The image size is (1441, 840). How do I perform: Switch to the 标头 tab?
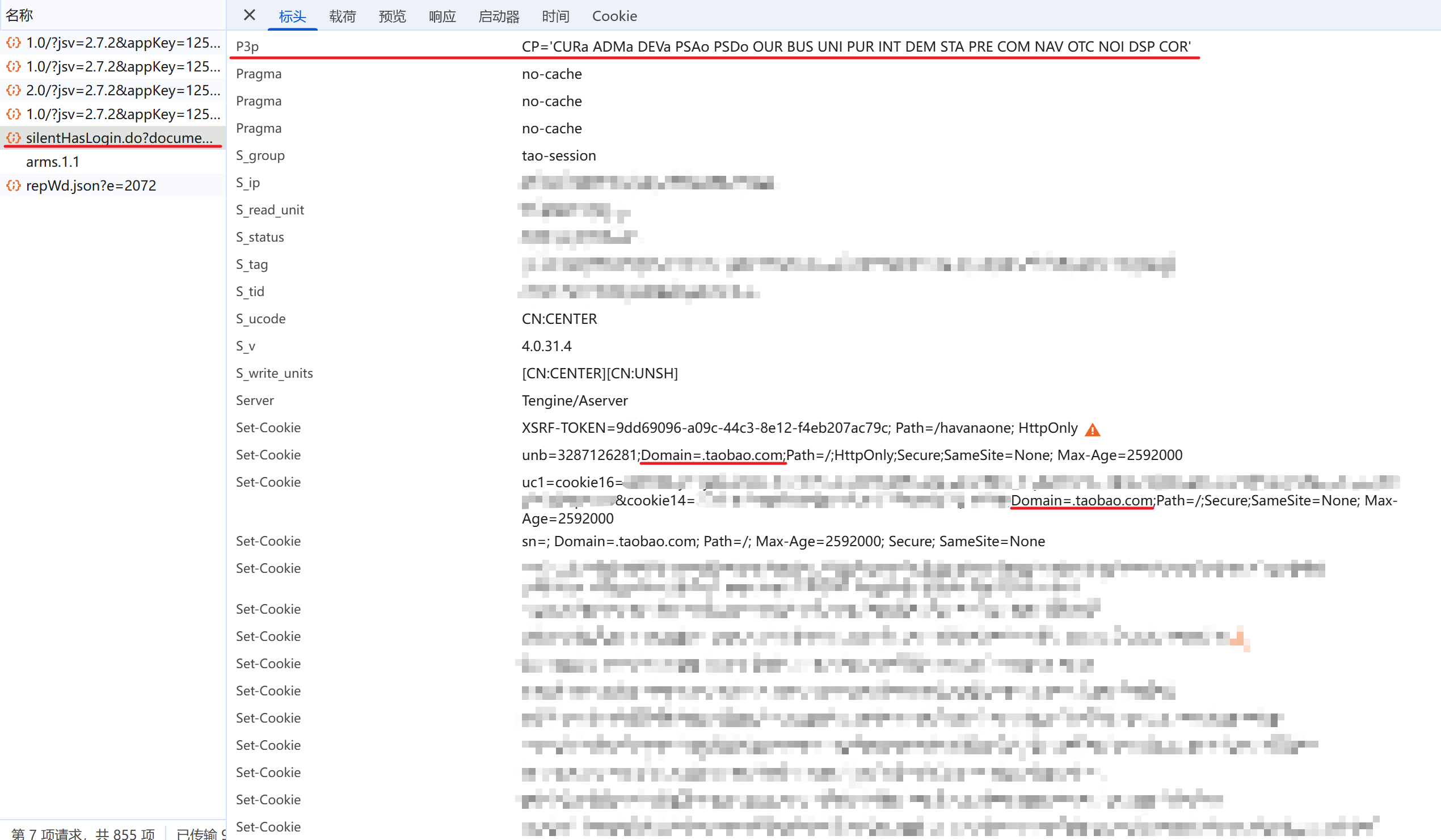click(x=292, y=16)
